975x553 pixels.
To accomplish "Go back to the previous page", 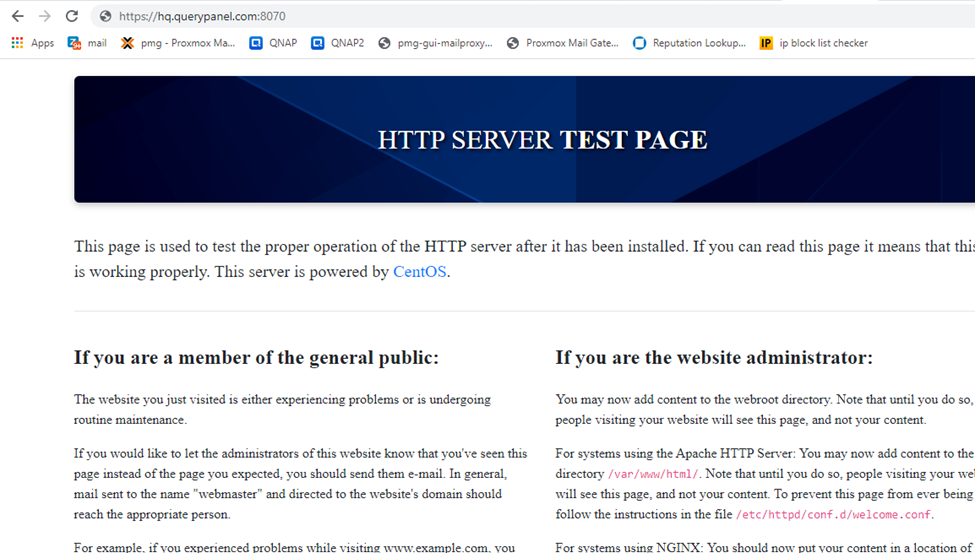I will (17, 16).
